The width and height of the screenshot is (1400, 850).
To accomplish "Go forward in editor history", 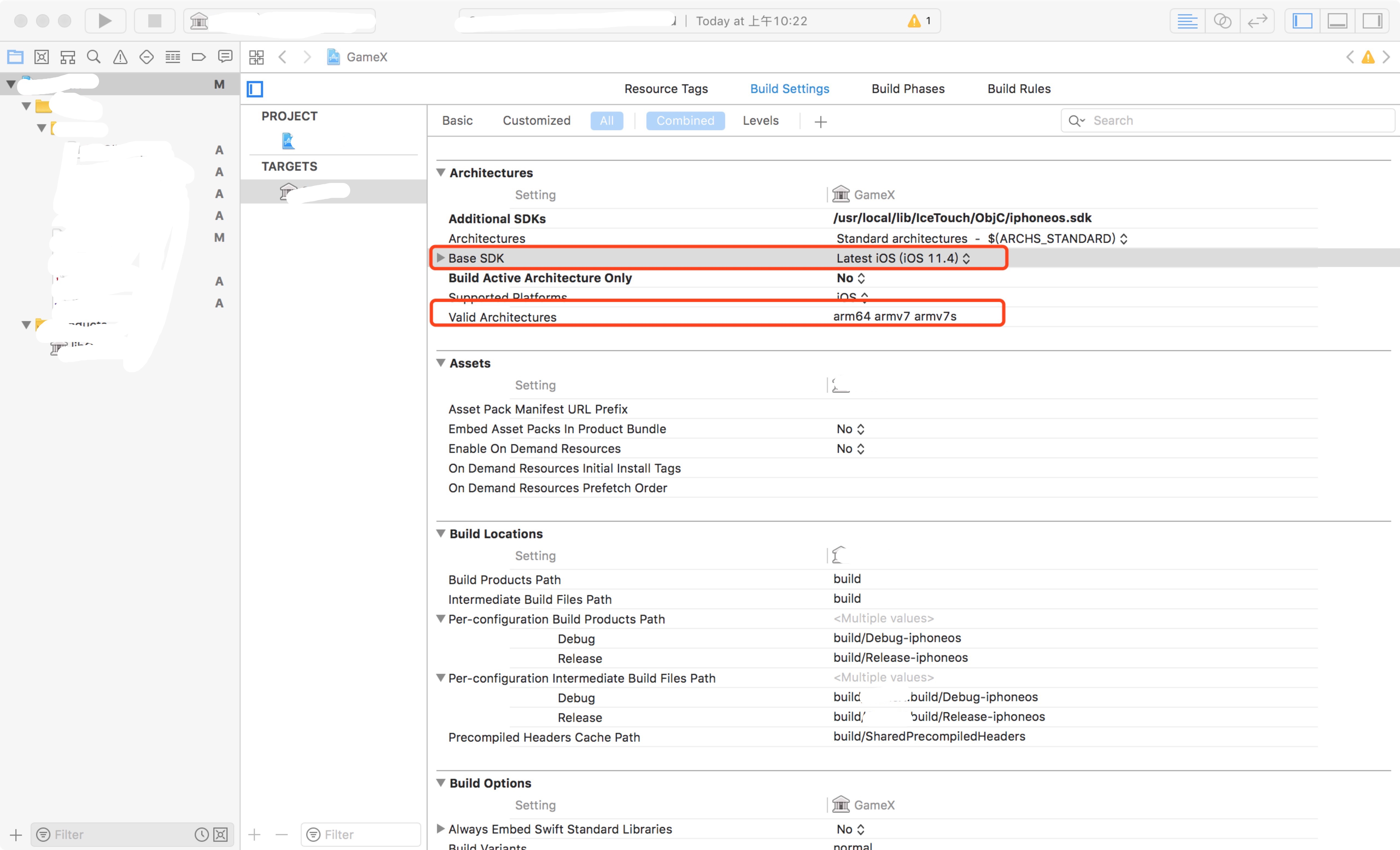I will (307, 57).
